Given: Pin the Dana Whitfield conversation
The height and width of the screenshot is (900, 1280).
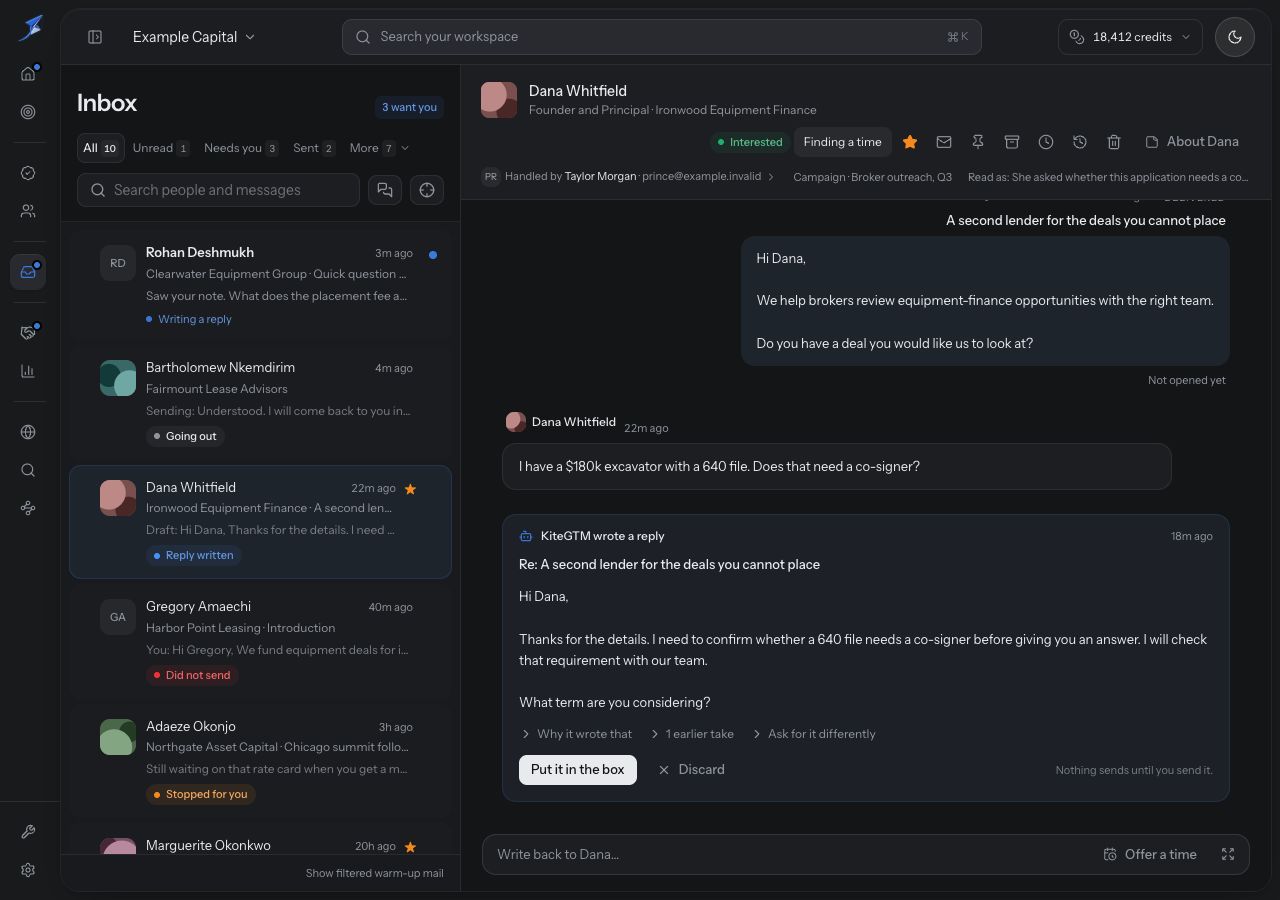Looking at the screenshot, I should pos(978,142).
